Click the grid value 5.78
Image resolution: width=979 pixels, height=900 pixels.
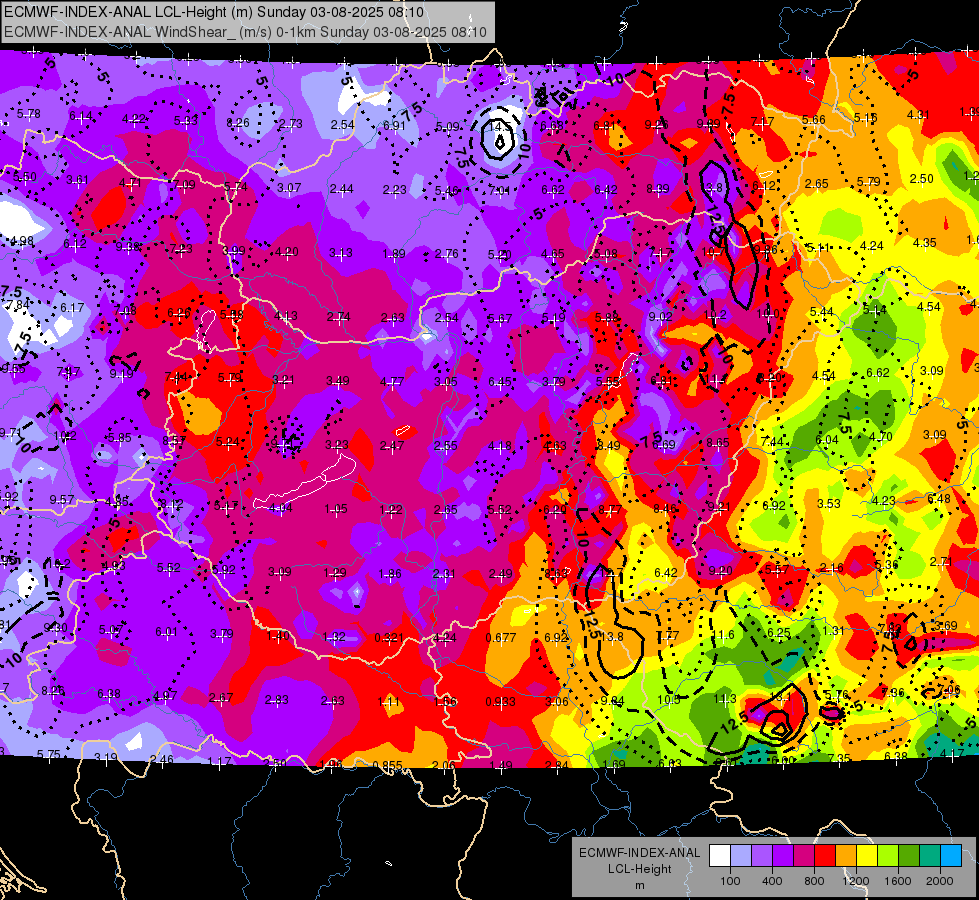point(29,114)
